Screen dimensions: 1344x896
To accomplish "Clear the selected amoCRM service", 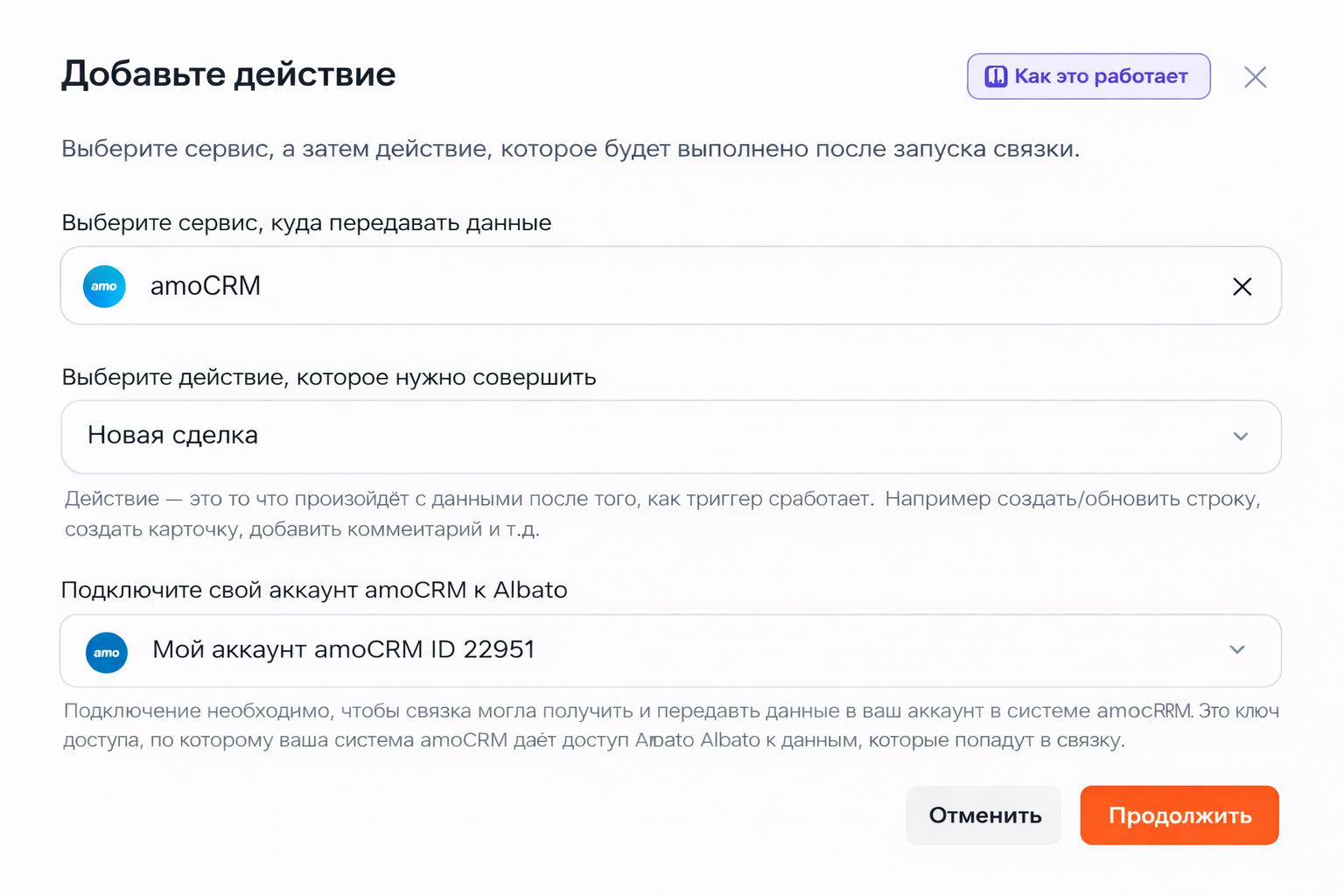I will point(1242,286).
